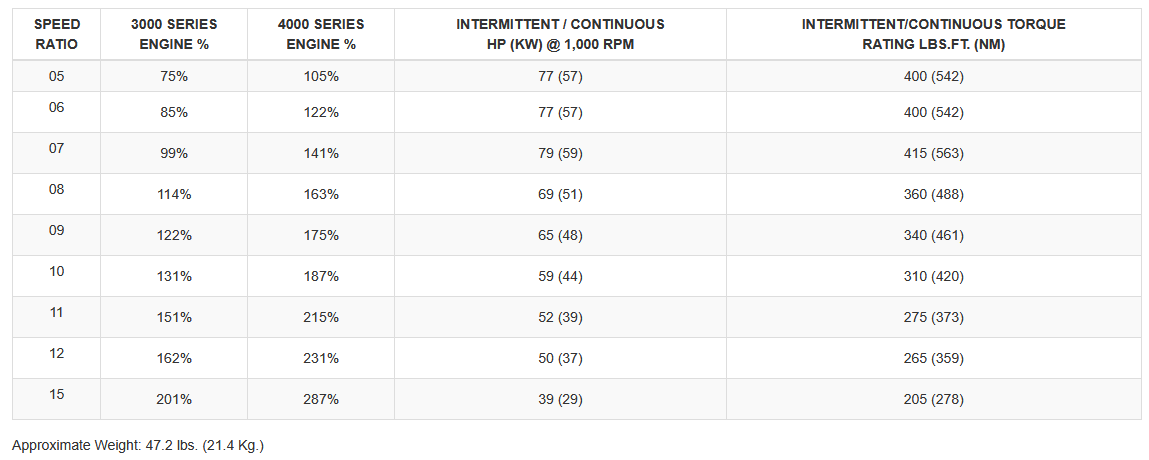Select the HP (KW) @ 1,000 RPM header
This screenshot has height=460, width=1149.
coord(560,34)
